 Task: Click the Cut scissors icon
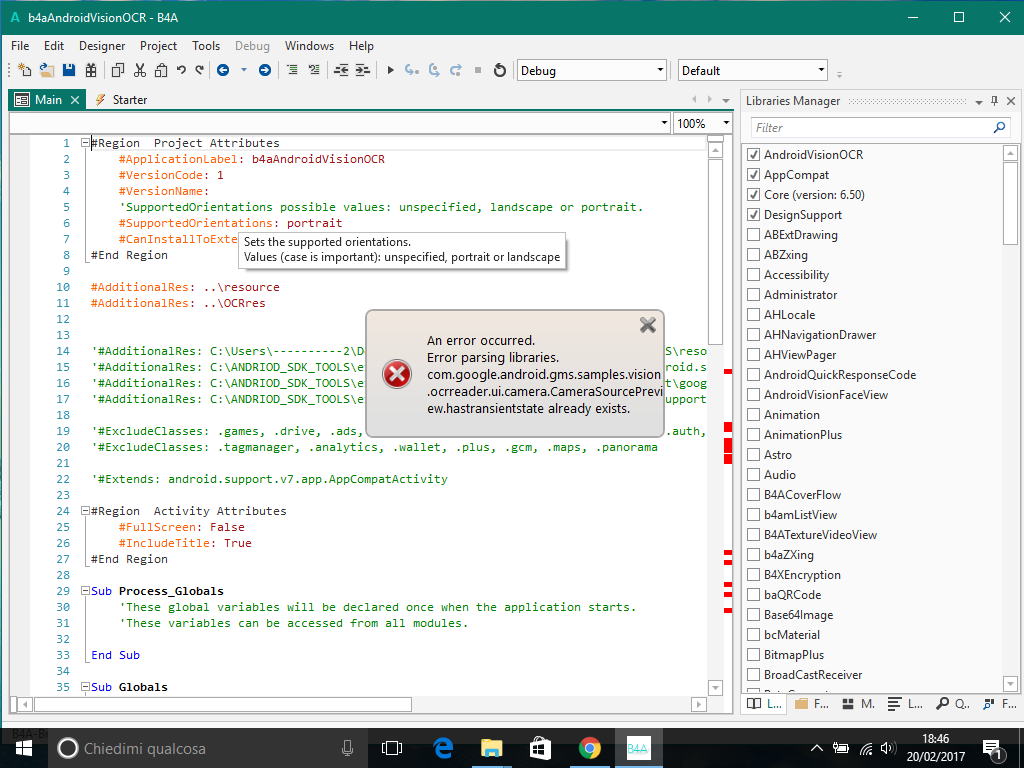point(140,70)
